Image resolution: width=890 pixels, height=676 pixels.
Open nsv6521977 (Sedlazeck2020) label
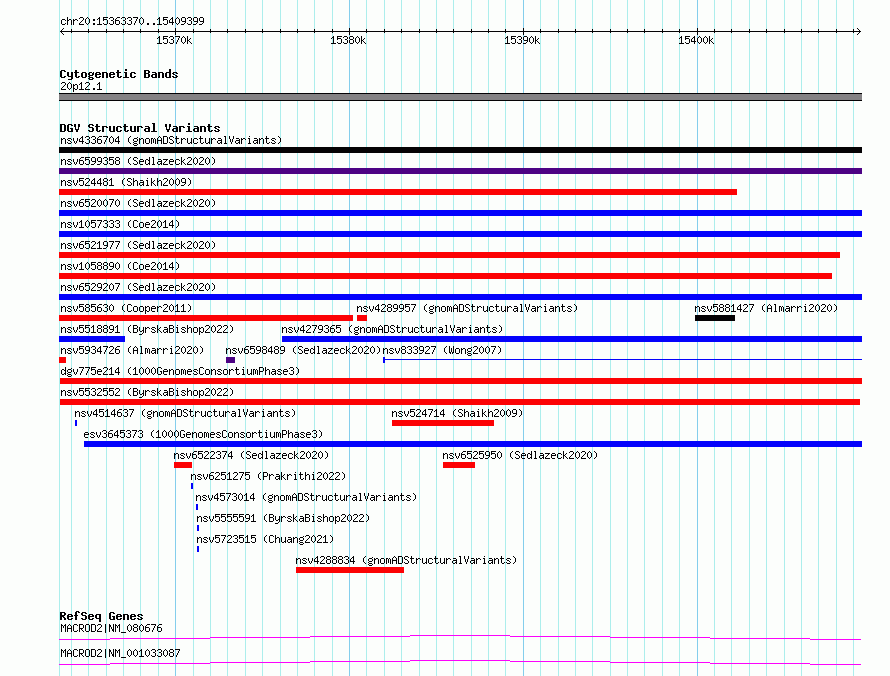138,245
